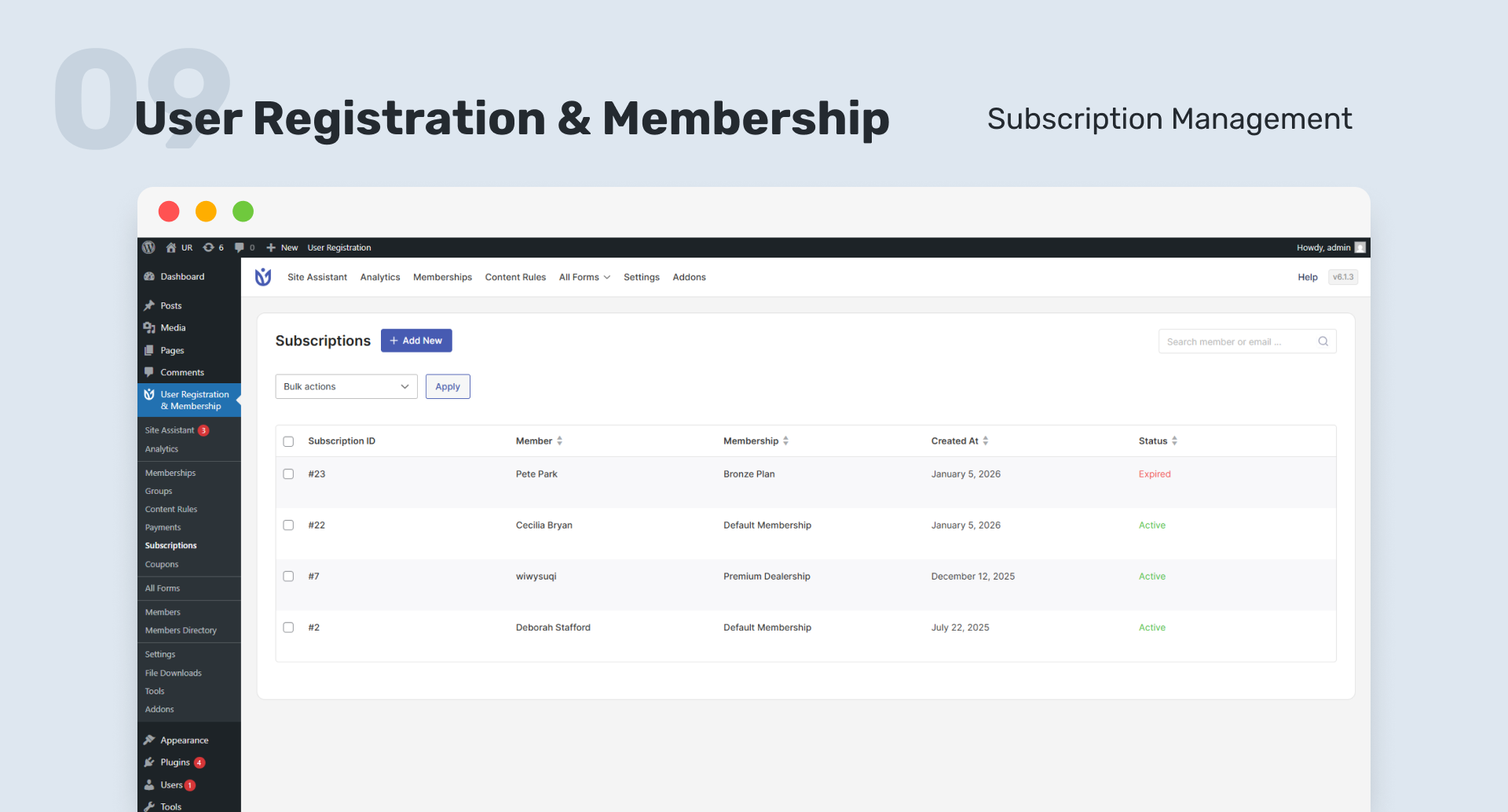Open Plugins from the sidebar plug icon
The height and width of the screenshot is (812, 1508).
(149, 763)
